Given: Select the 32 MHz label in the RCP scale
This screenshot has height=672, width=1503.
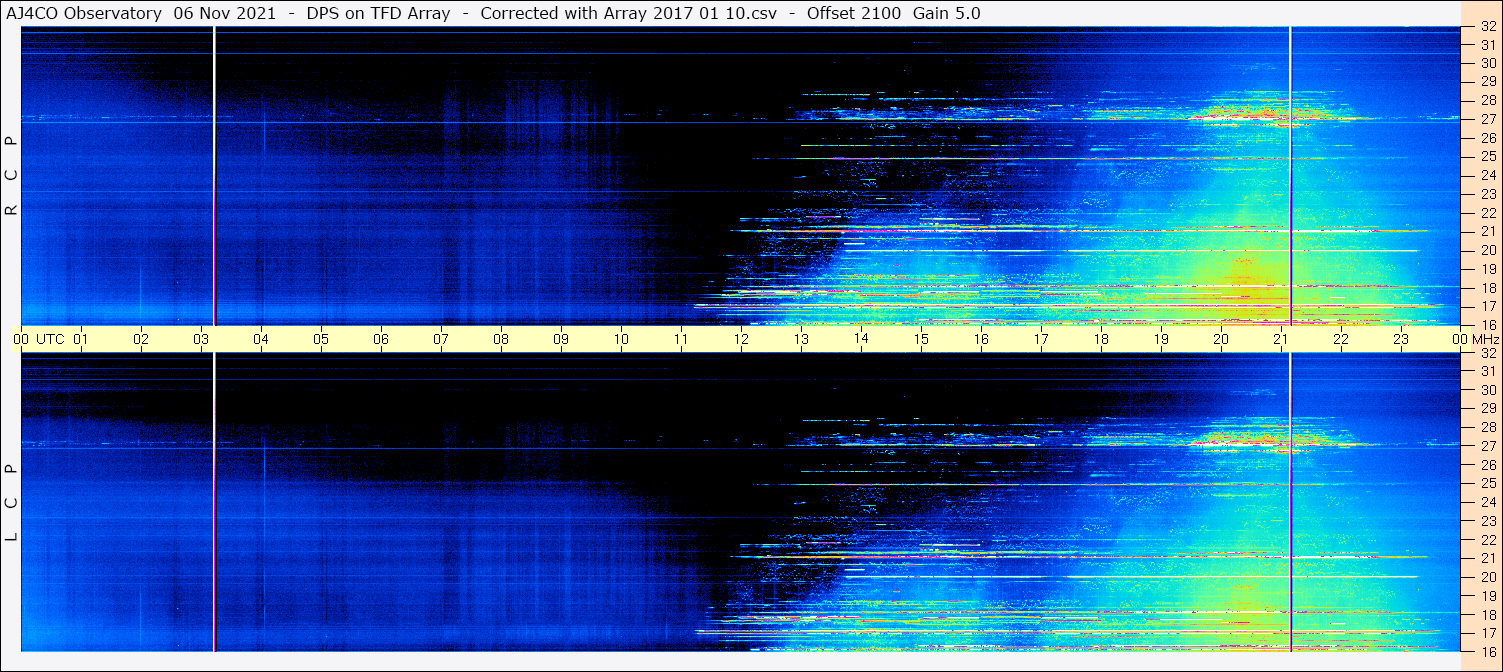Looking at the screenshot, I should (1487, 28).
